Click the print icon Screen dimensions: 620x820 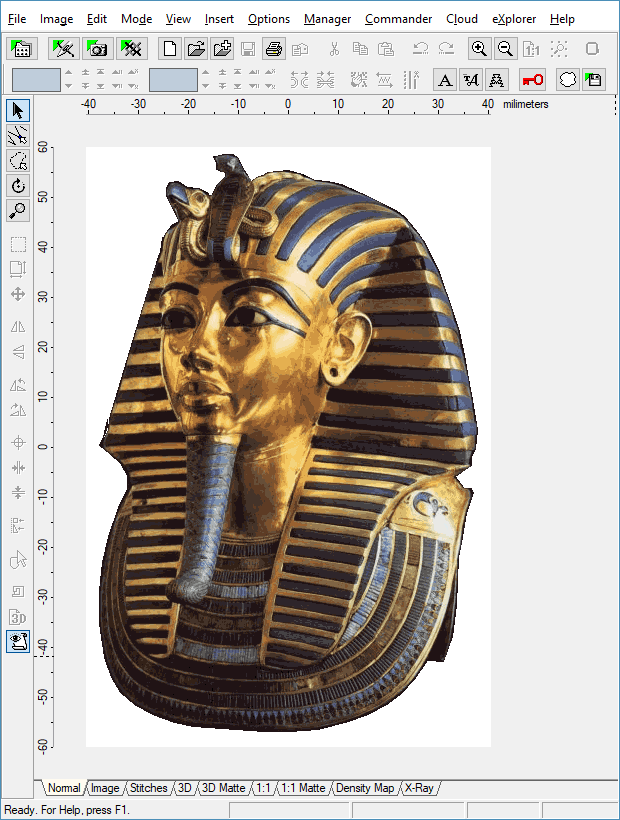coord(273,49)
